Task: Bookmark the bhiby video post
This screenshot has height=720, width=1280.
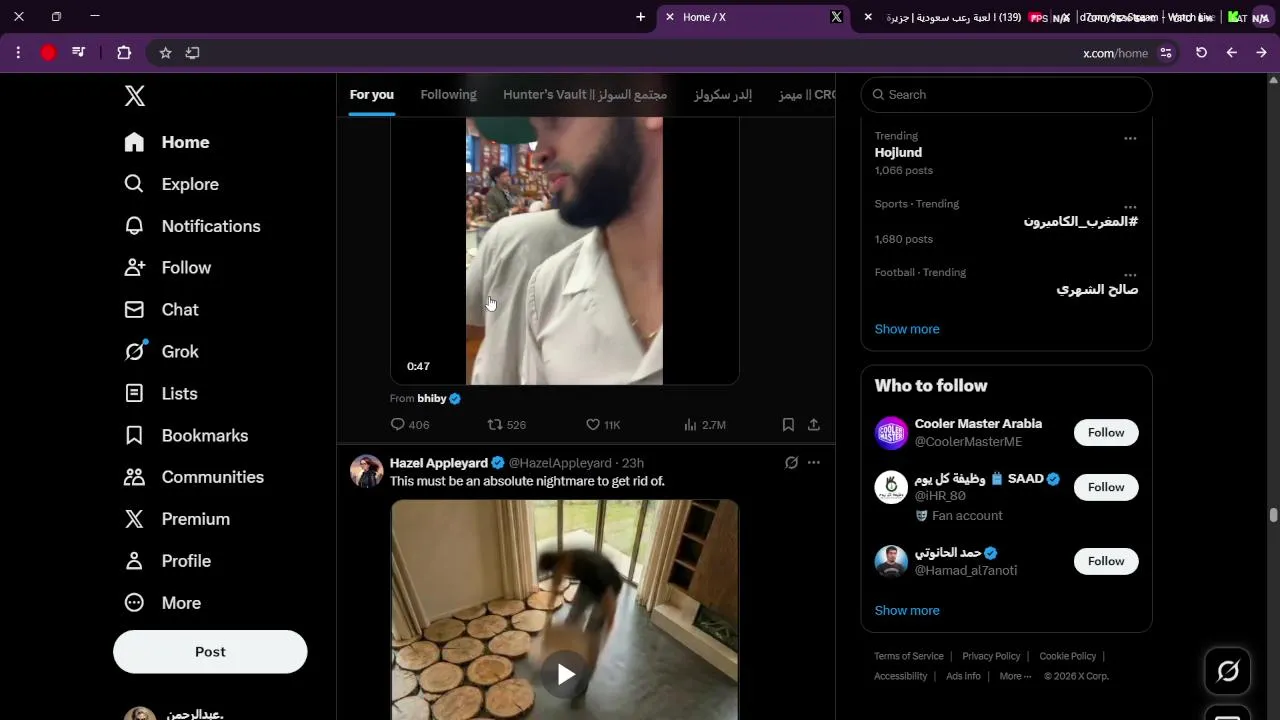Action: pos(788,425)
